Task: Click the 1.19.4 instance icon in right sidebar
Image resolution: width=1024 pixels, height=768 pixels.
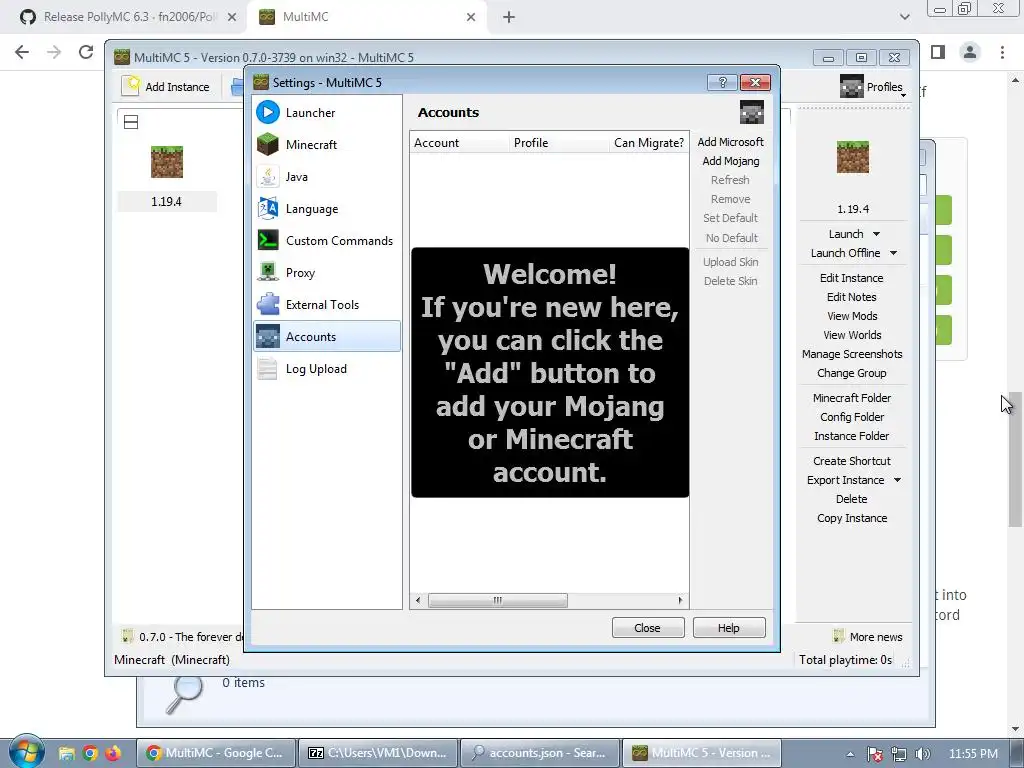Action: [853, 157]
